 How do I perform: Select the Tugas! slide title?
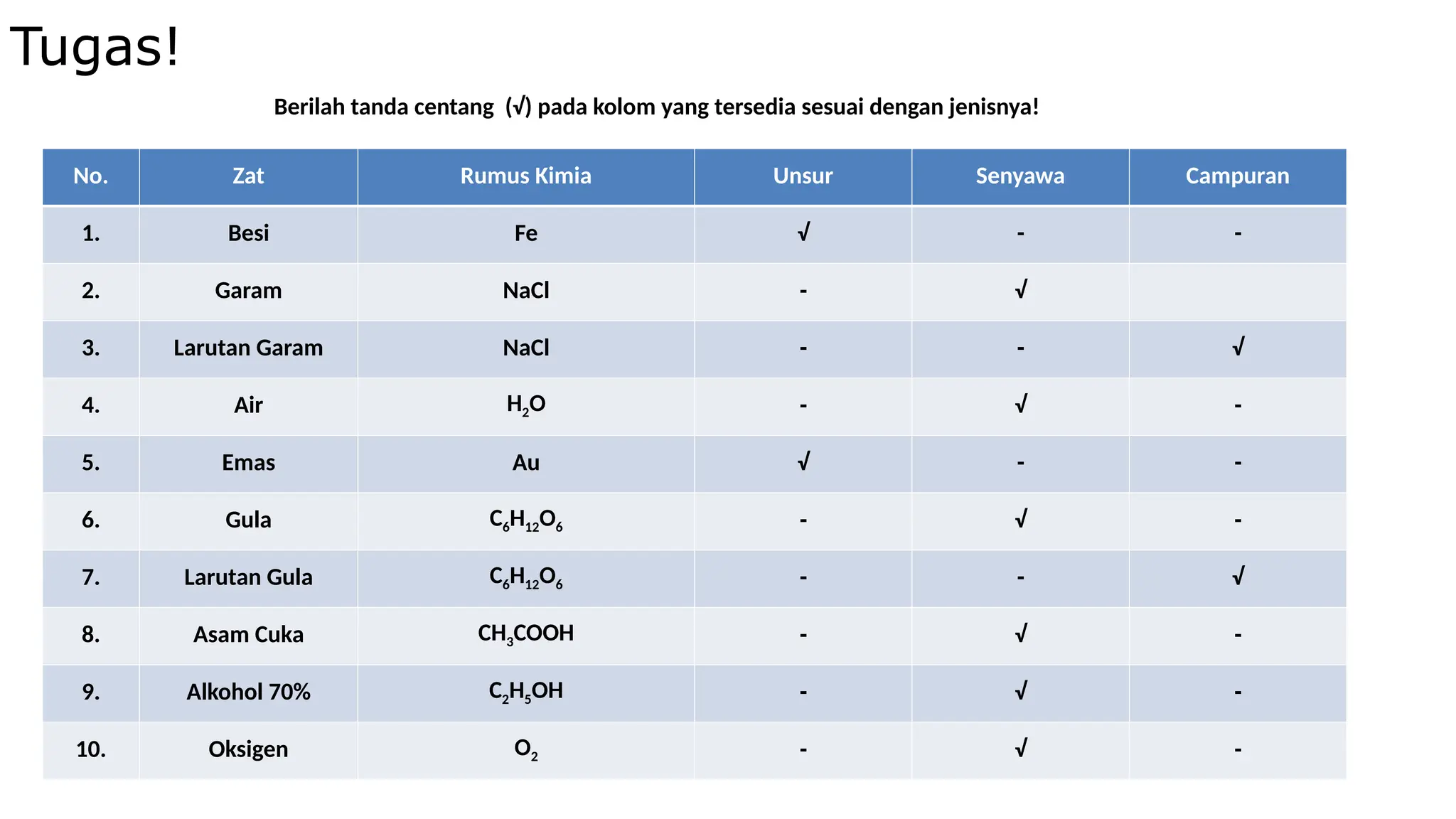pos(95,47)
